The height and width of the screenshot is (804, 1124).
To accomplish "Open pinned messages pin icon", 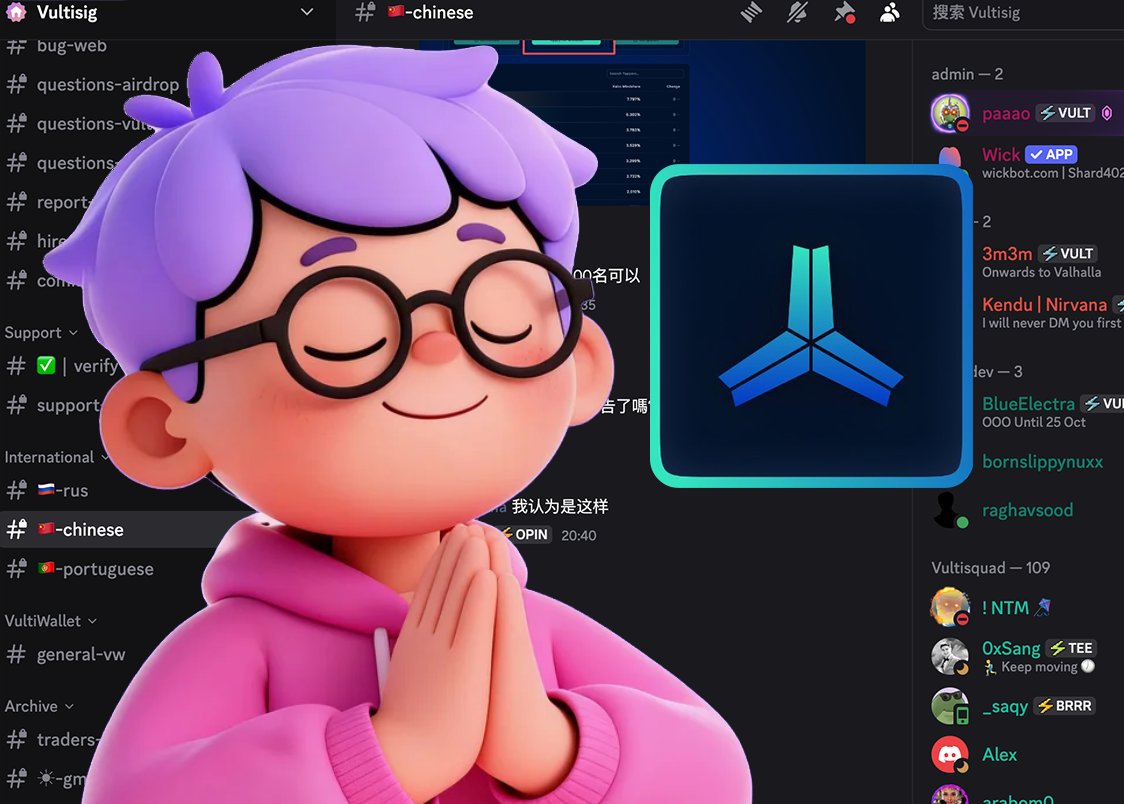I will (x=844, y=12).
